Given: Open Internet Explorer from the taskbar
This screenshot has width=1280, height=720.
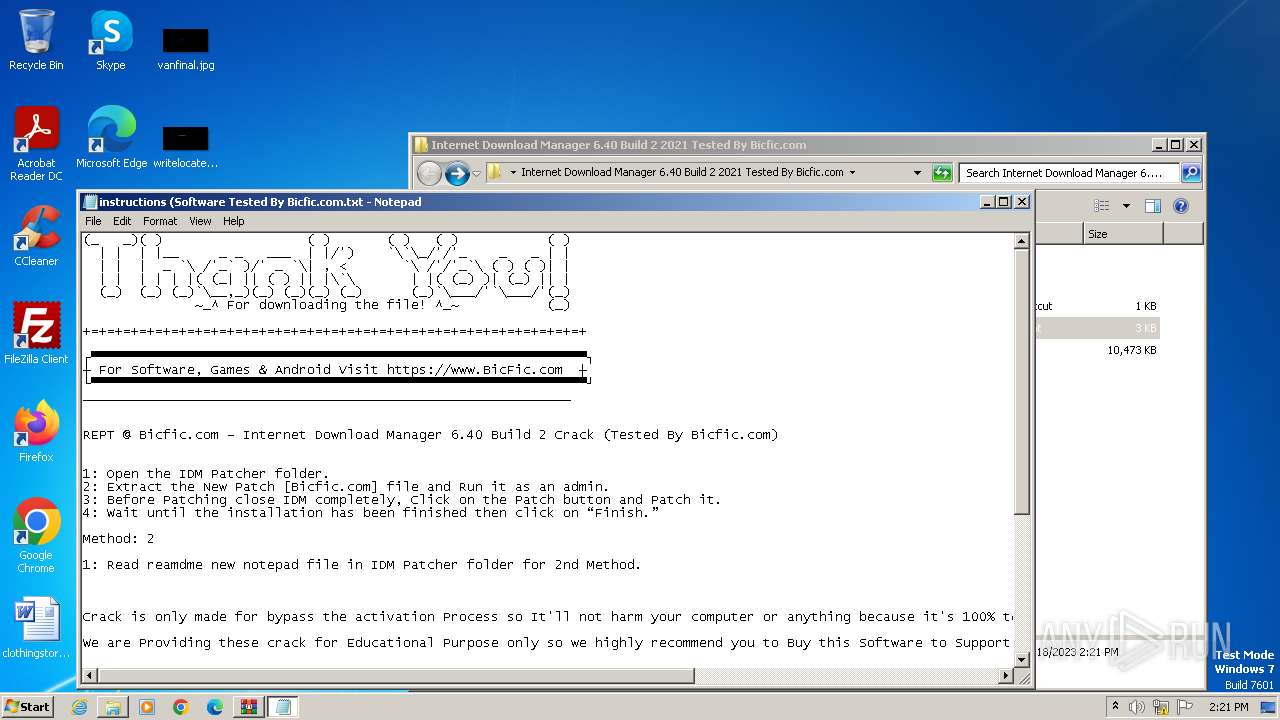Looking at the screenshot, I should (79, 707).
